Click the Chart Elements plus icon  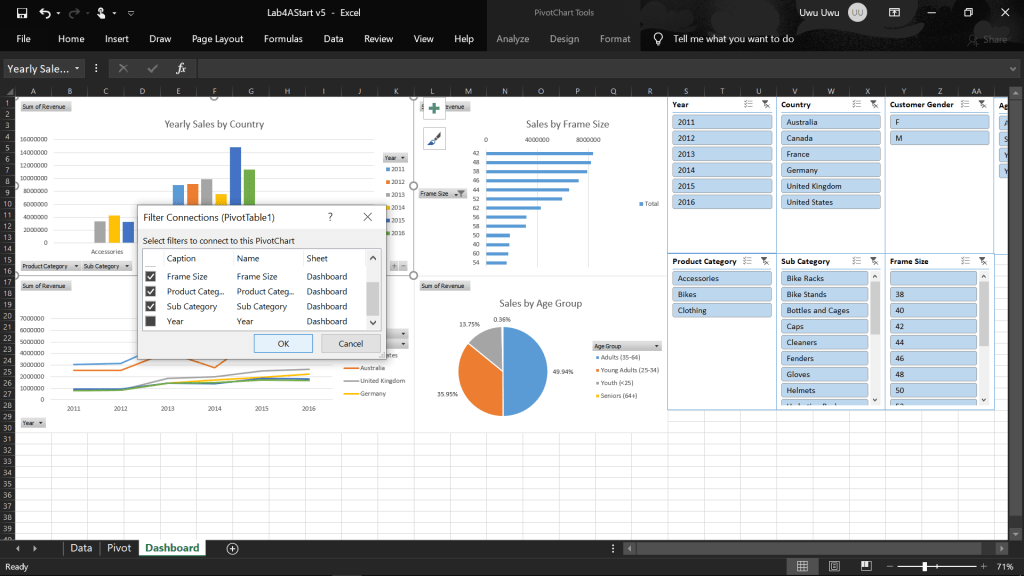tap(435, 109)
